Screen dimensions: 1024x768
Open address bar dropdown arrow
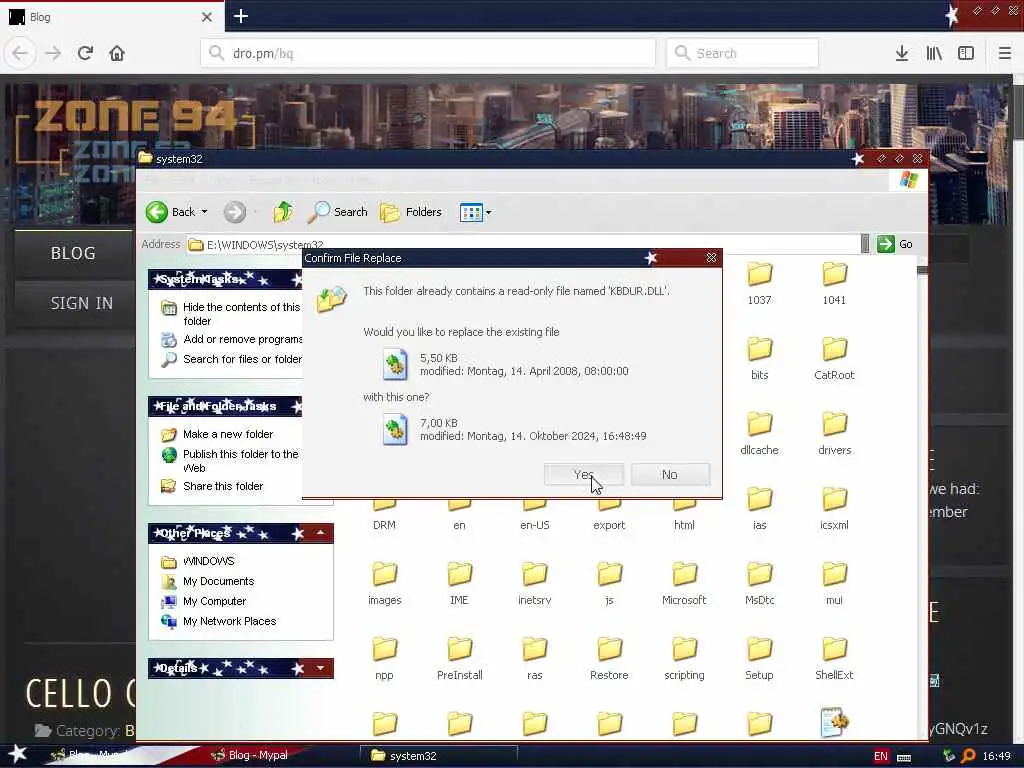[865, 244]
